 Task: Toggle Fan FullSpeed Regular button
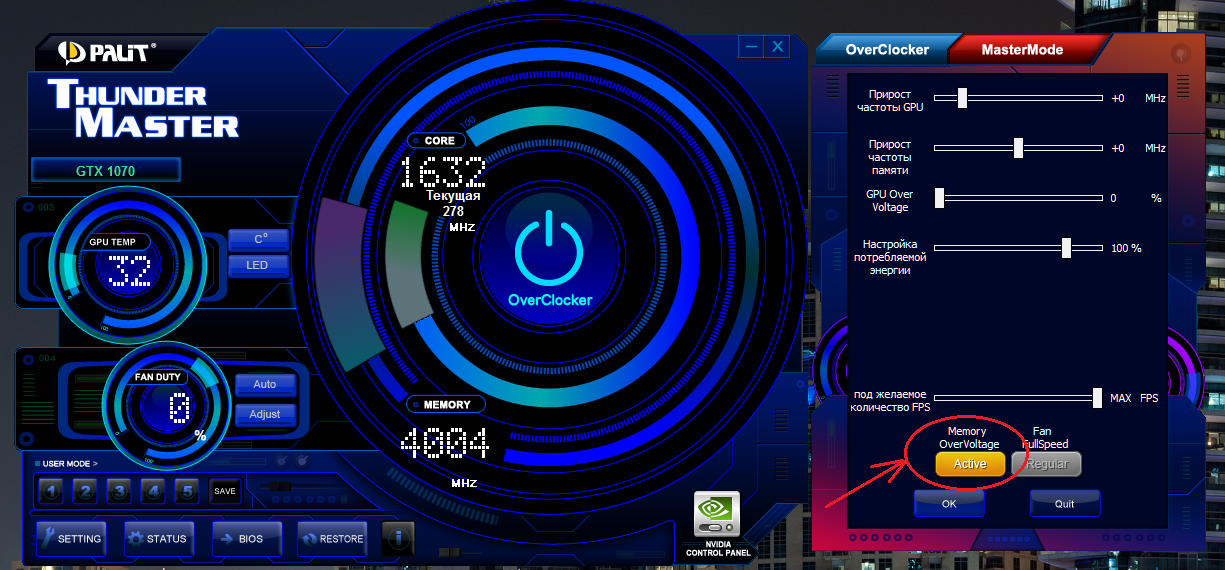1047,464
